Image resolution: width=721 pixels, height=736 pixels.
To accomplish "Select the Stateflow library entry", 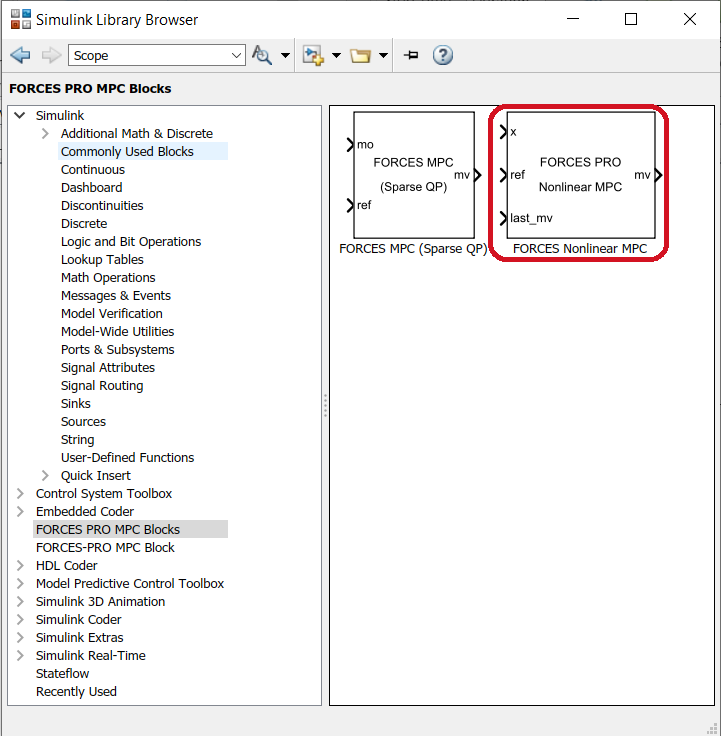I will (x=62, y=674).
